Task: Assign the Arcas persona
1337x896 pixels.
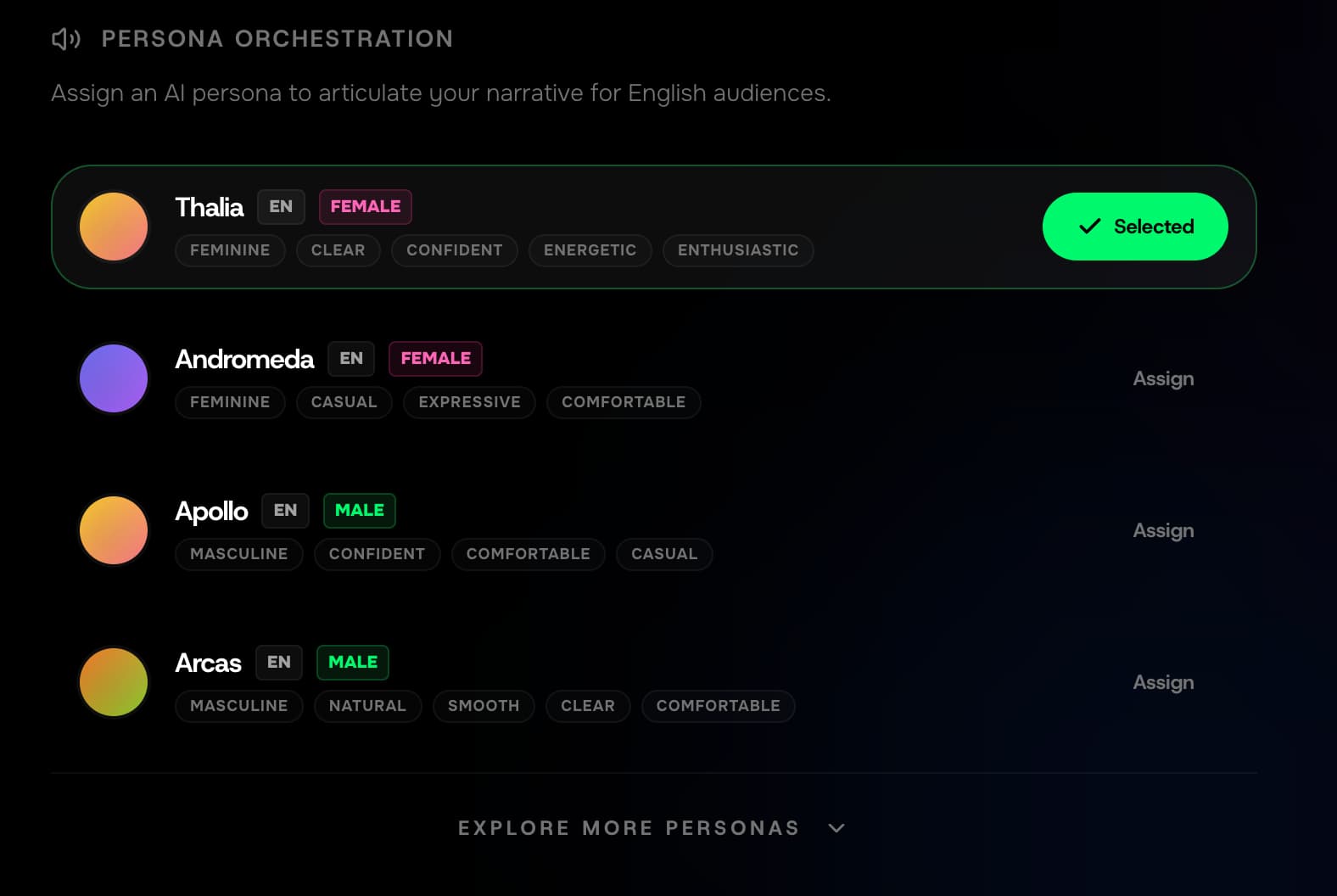Action: (1163, 682)
